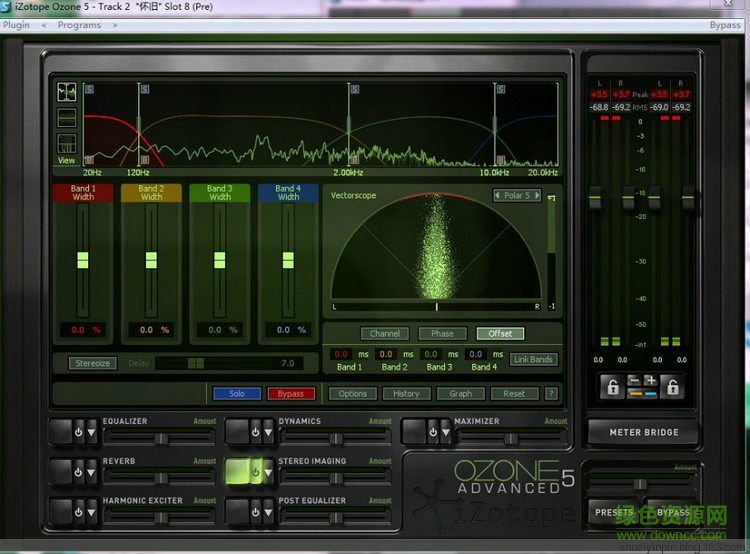Click the input gain lock icon
This screenshot has width=750, height=554.
tap(613, 388)
